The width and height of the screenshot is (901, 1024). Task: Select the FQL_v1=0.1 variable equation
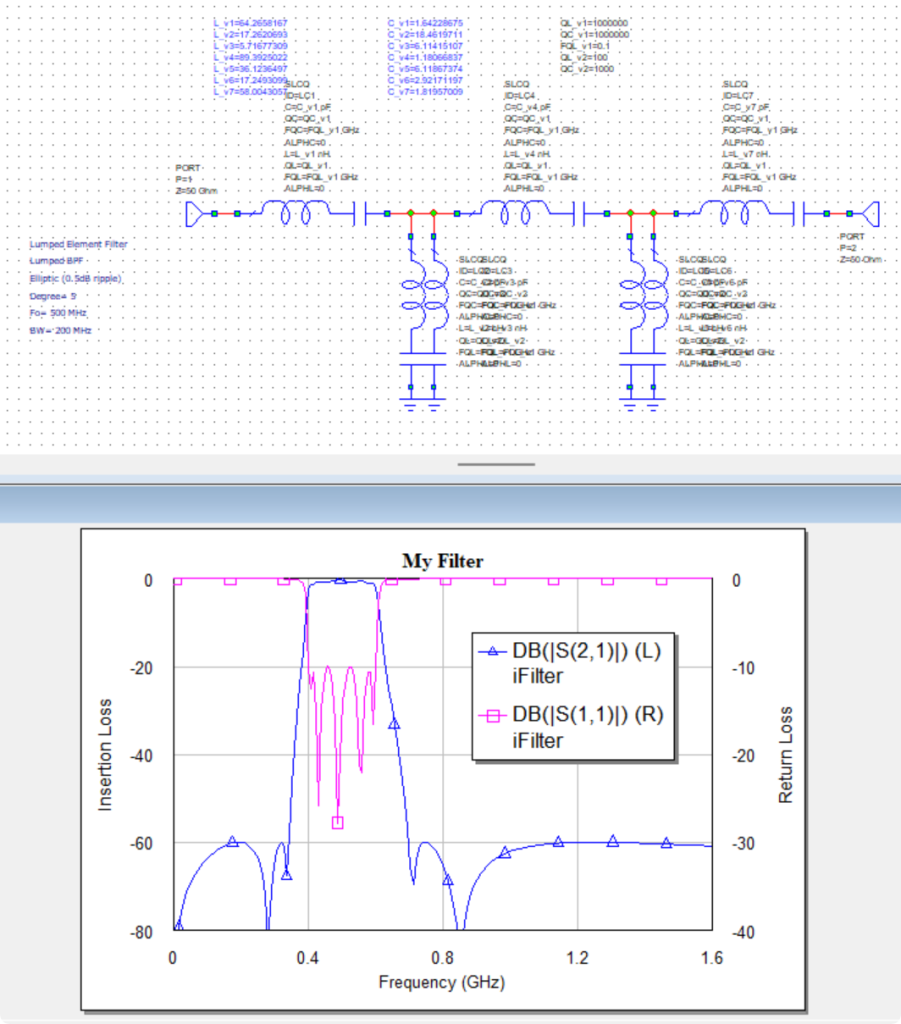[584, 46]
